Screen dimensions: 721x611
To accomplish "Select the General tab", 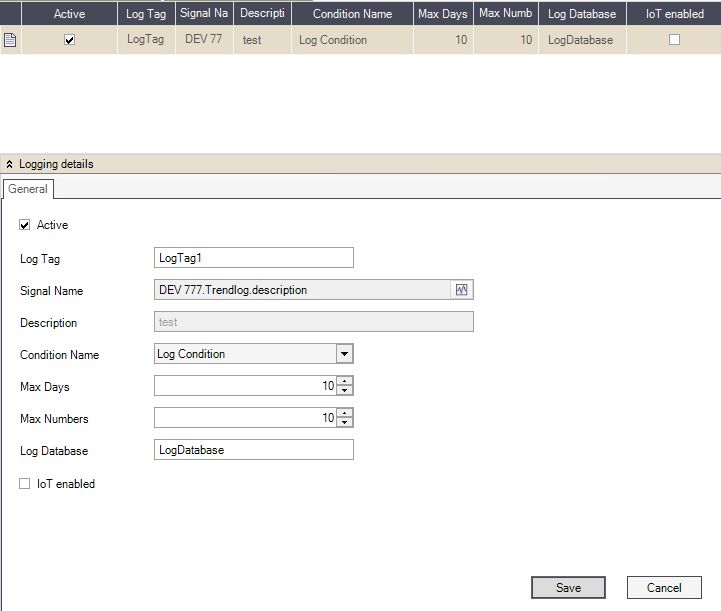I will [x=28, y=189].
